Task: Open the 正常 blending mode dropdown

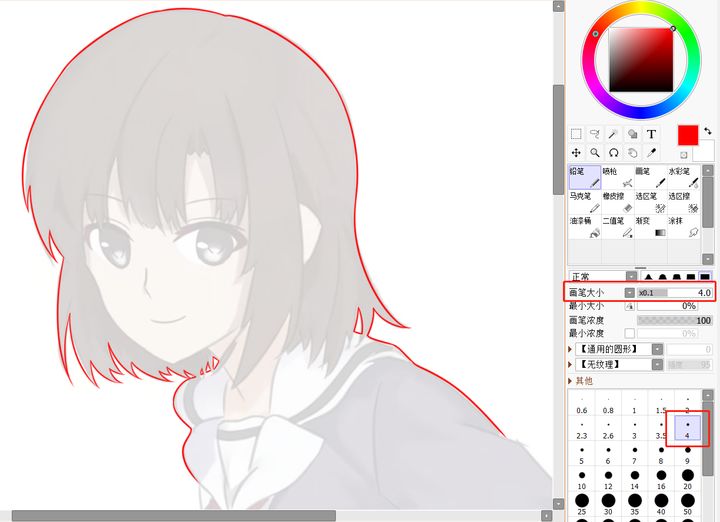Action: click(603, 276)
